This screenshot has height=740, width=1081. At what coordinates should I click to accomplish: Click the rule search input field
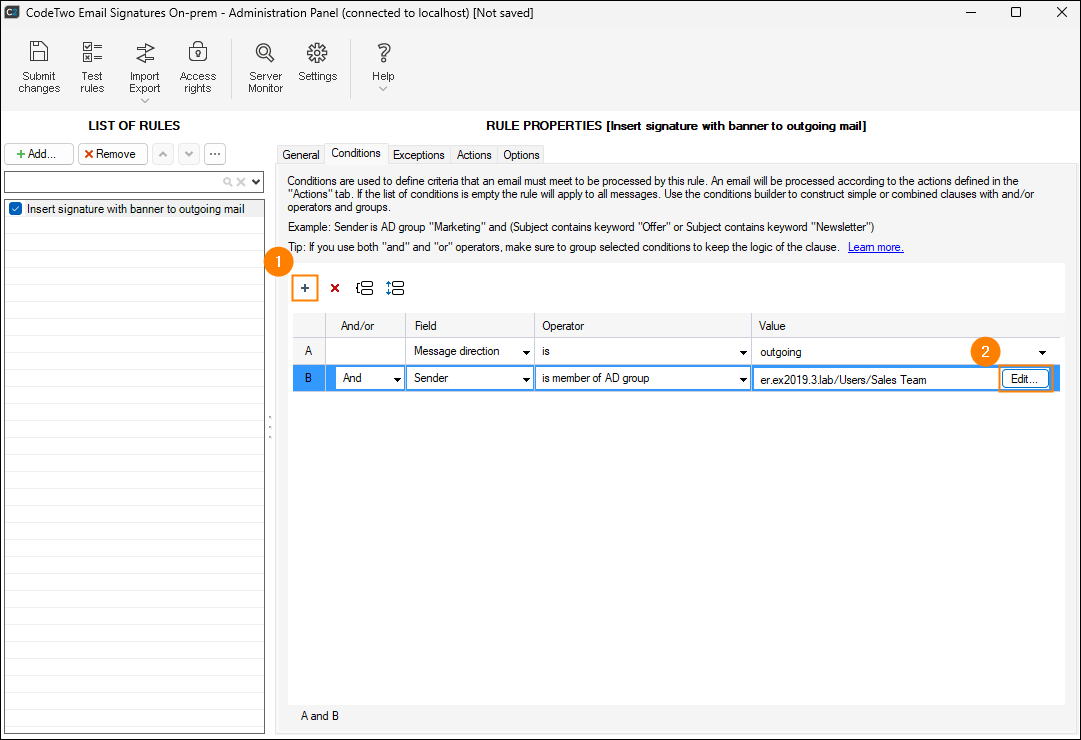[x=112, y=182]
